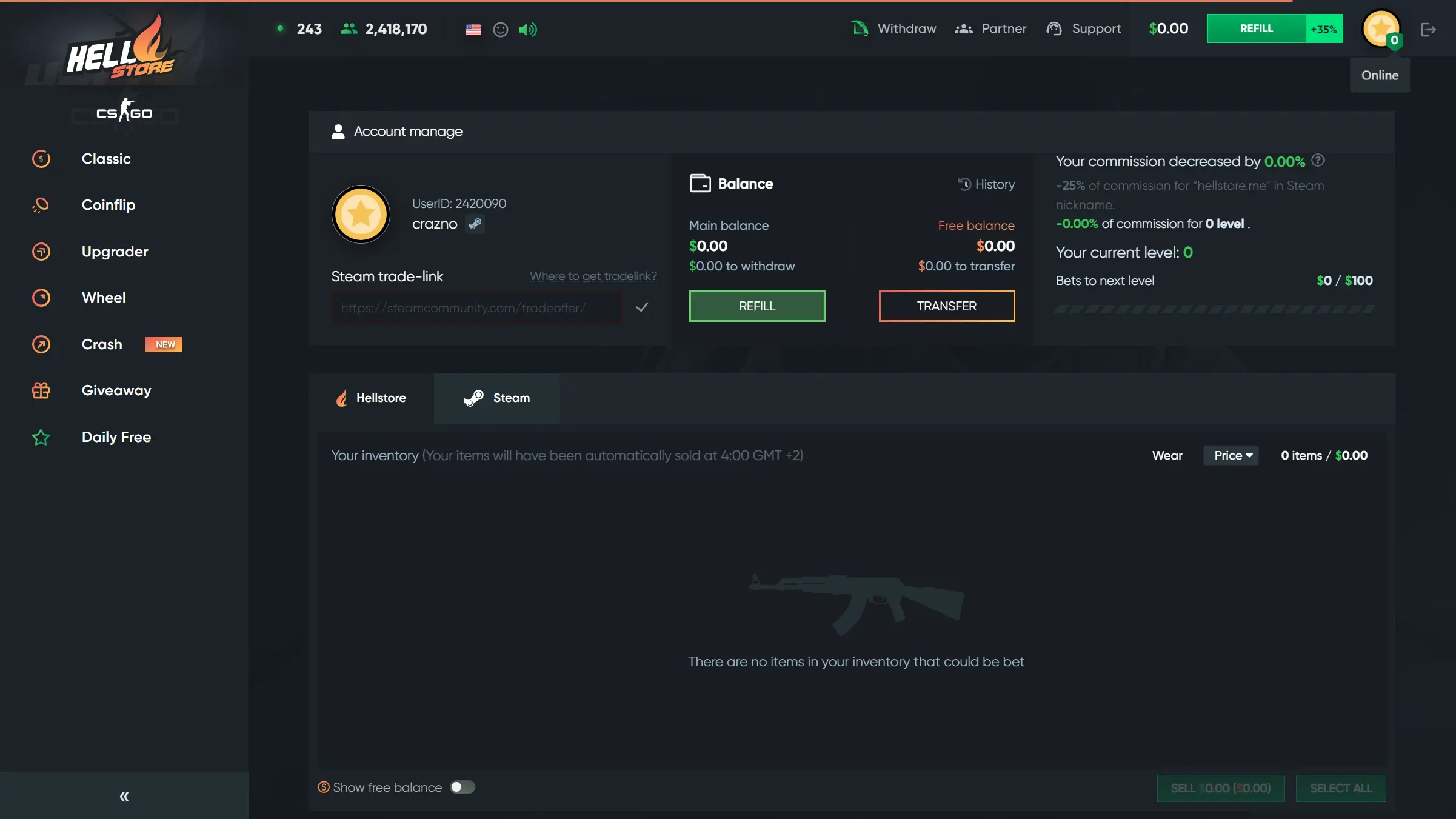Collapse the sidebar with double chevron
The width and height of the screenshot is (1456, 819).
click(124, 797)
